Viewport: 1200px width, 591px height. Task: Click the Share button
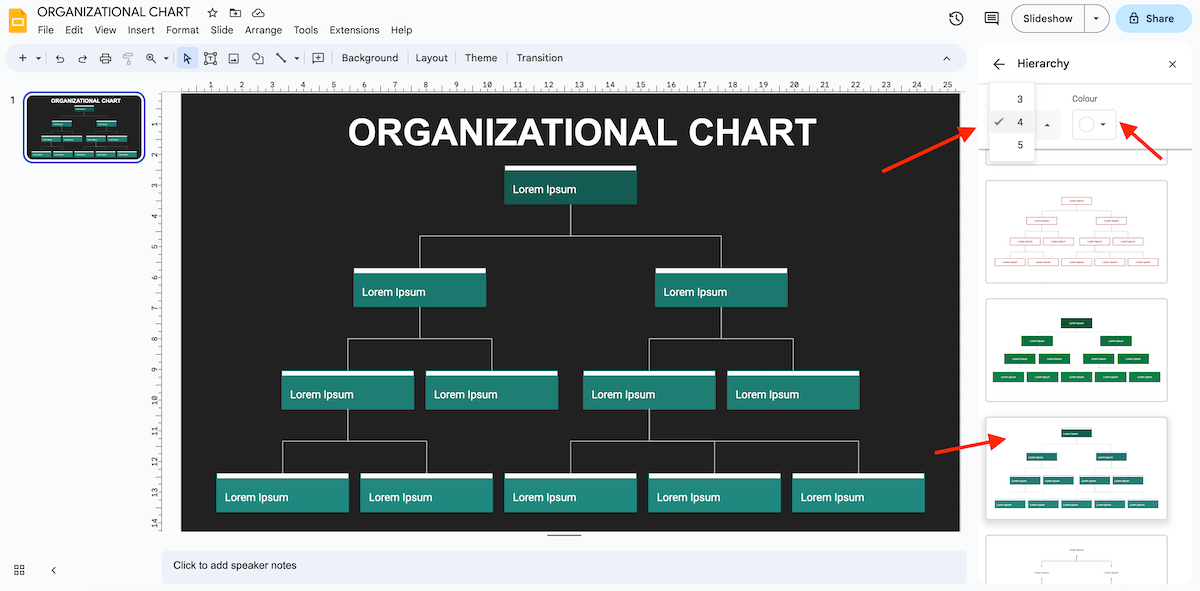pyautogui.click(x=1152, y=18)
